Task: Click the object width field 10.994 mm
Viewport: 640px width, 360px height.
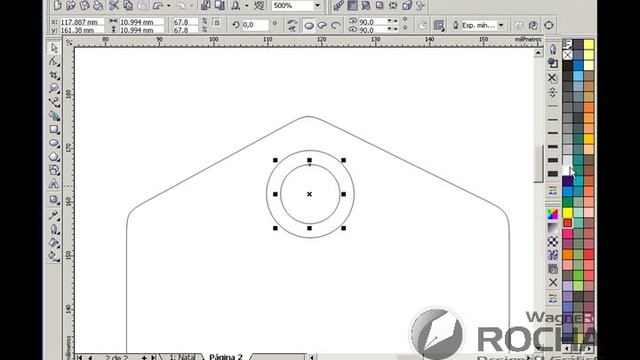Action: [x=141, y=22]
